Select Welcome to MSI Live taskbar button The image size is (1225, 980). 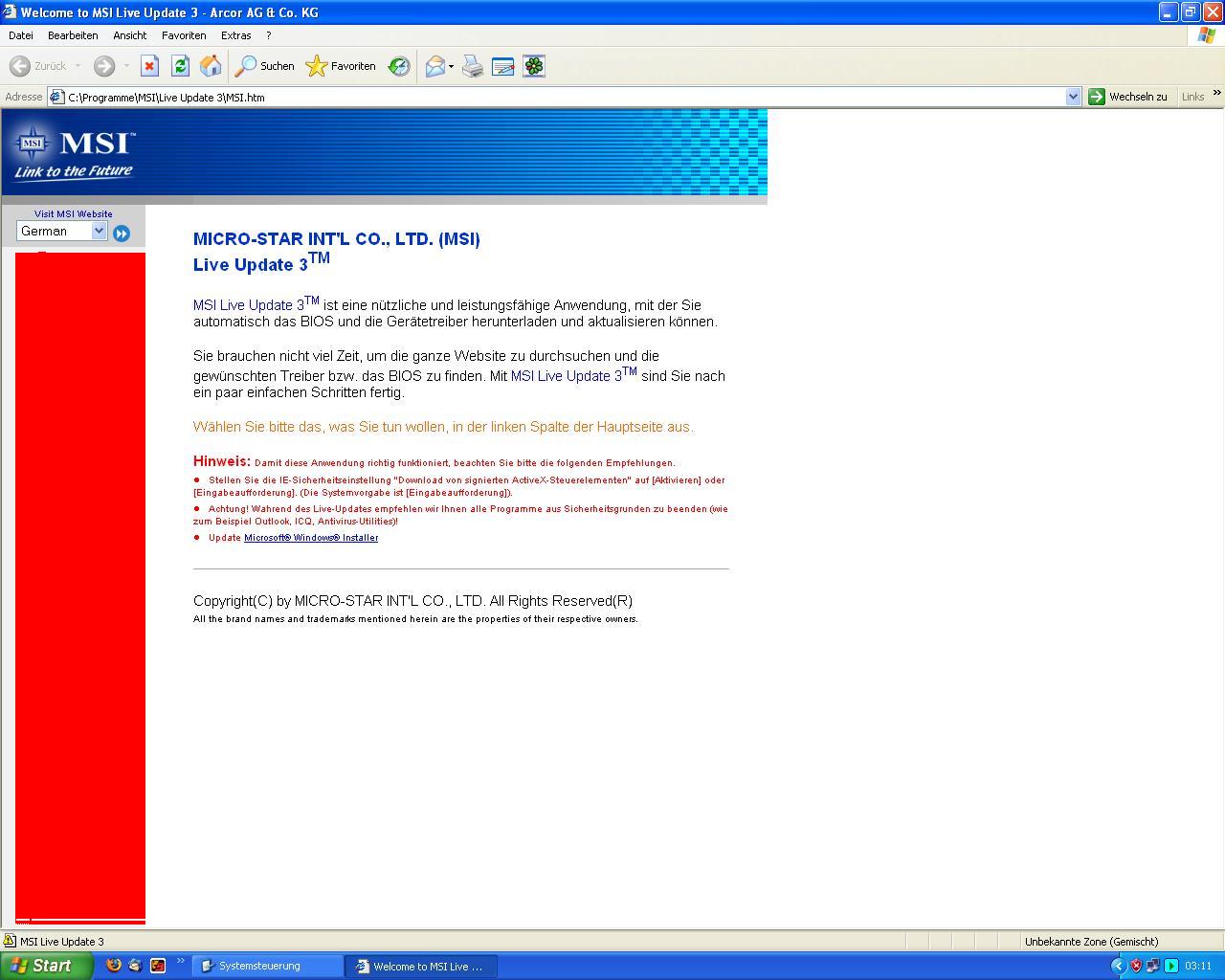tap(421, 966)
